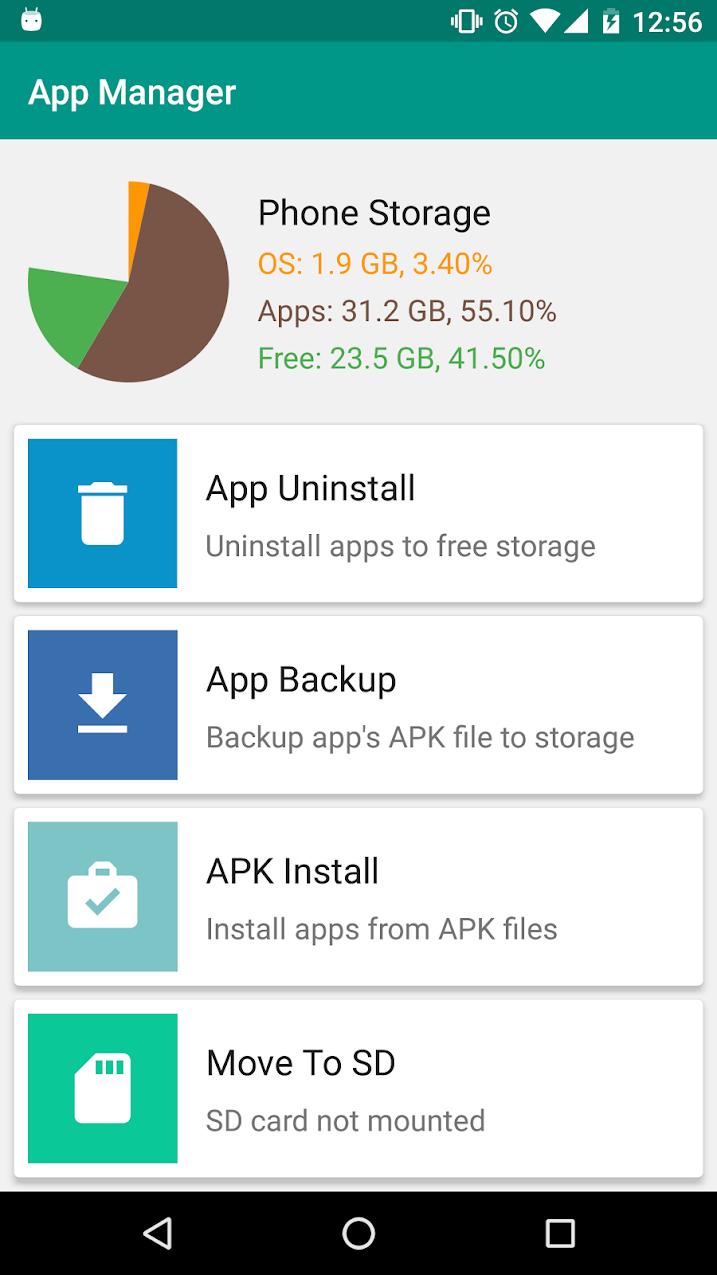Tap the Android robot notification icon

[x=32, y=20]
